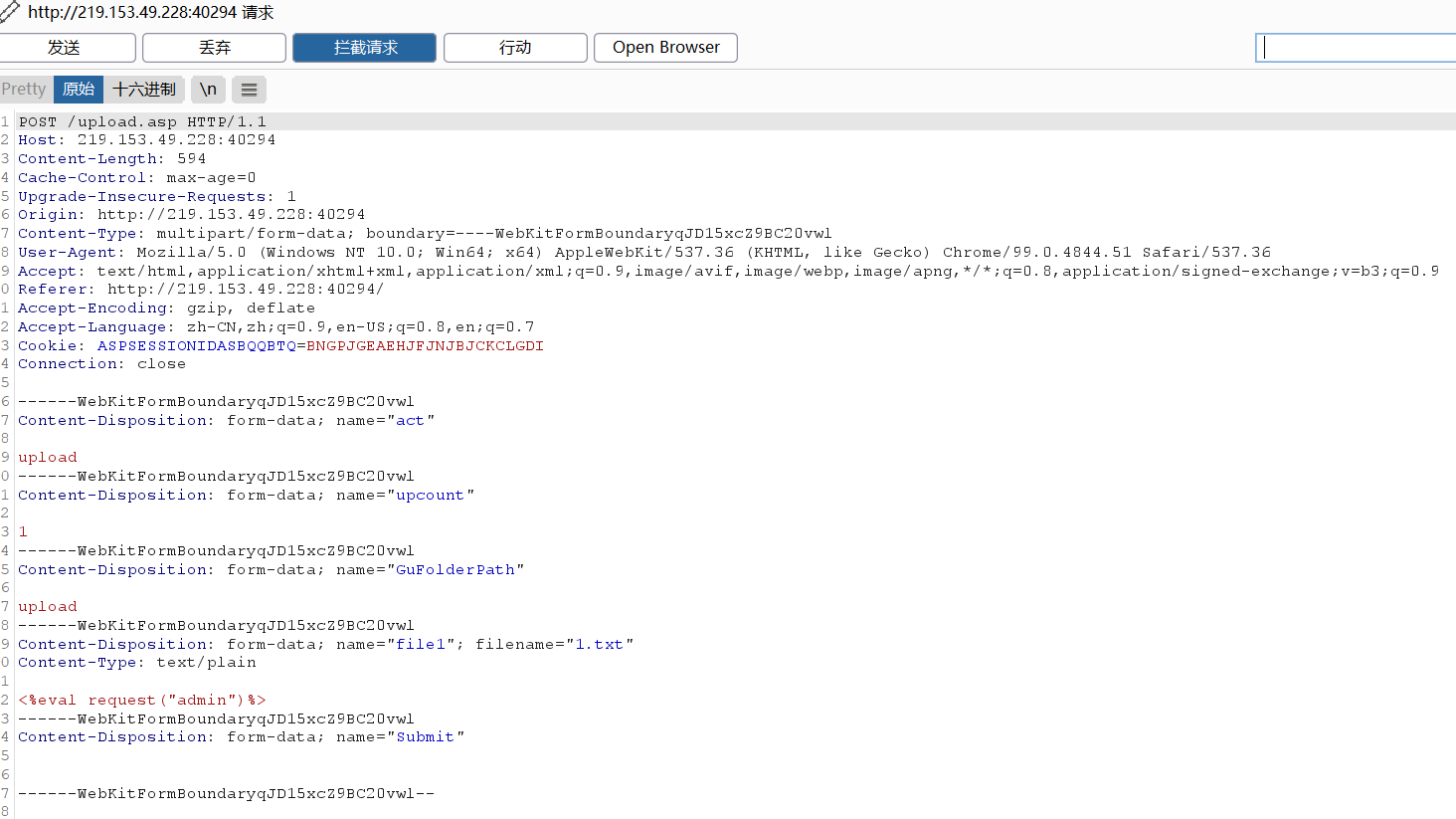Screen dimensions: 1456x819
Task: Click the name="GuFolderPath" Content-Disposition line
Action: coord(271,570)
